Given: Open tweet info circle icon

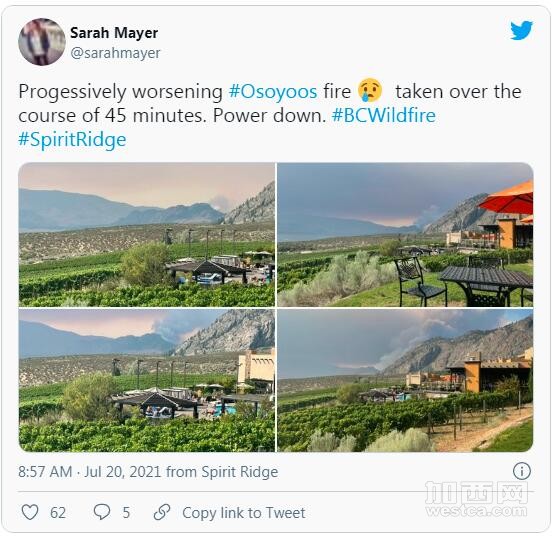Looking at the screenshot, I should (521, 471).
